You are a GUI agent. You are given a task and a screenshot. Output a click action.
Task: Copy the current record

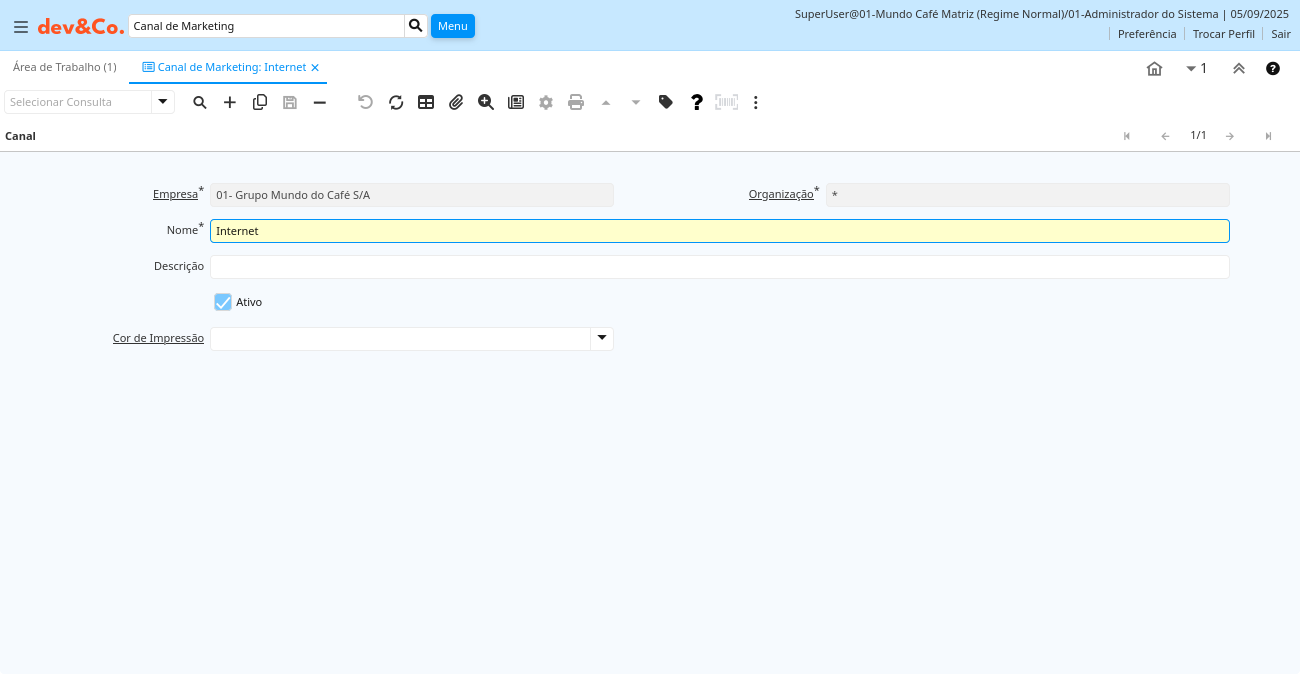(x=260, y=102)
